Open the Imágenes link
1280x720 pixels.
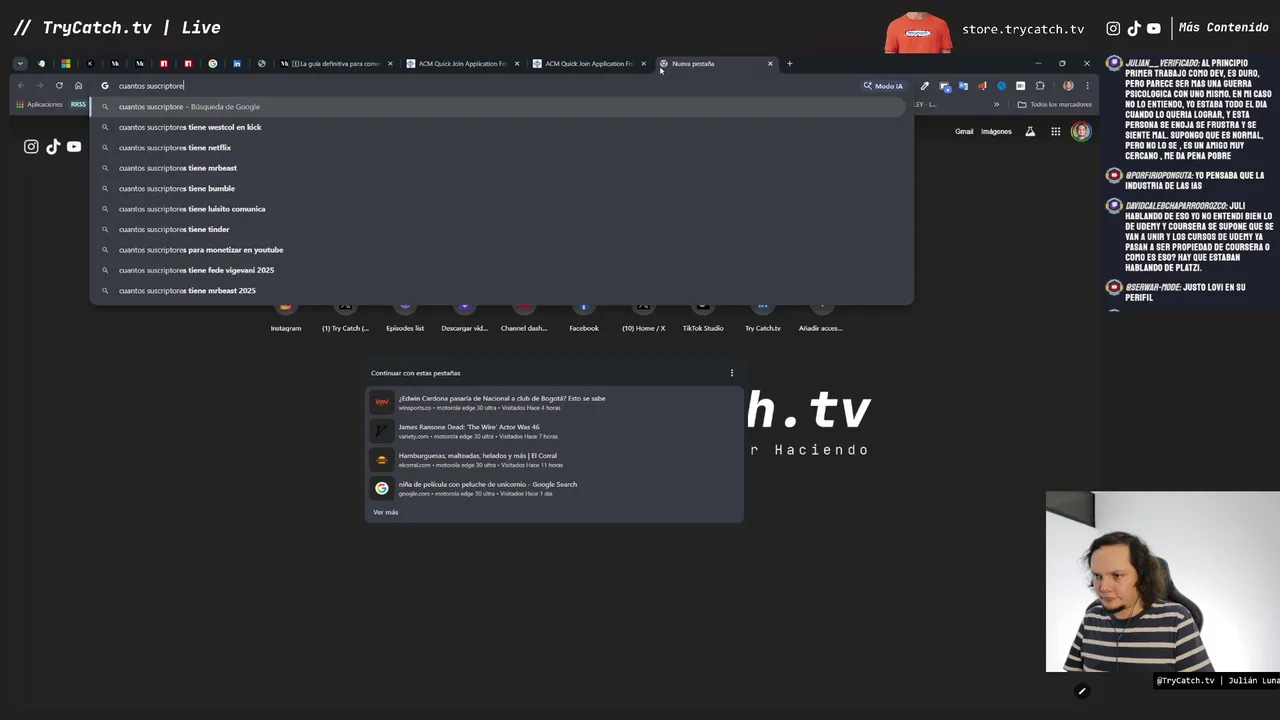tap(996, 131)
